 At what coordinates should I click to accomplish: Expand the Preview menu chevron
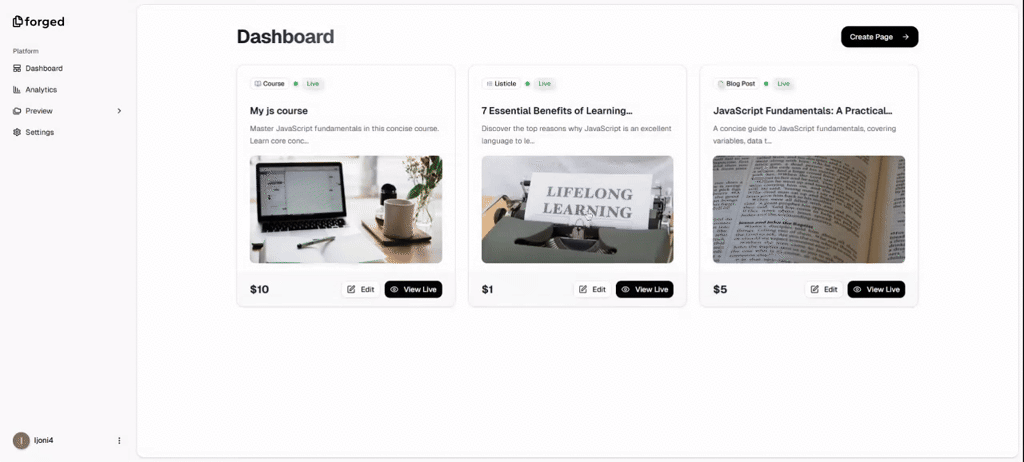click(119, 111)
